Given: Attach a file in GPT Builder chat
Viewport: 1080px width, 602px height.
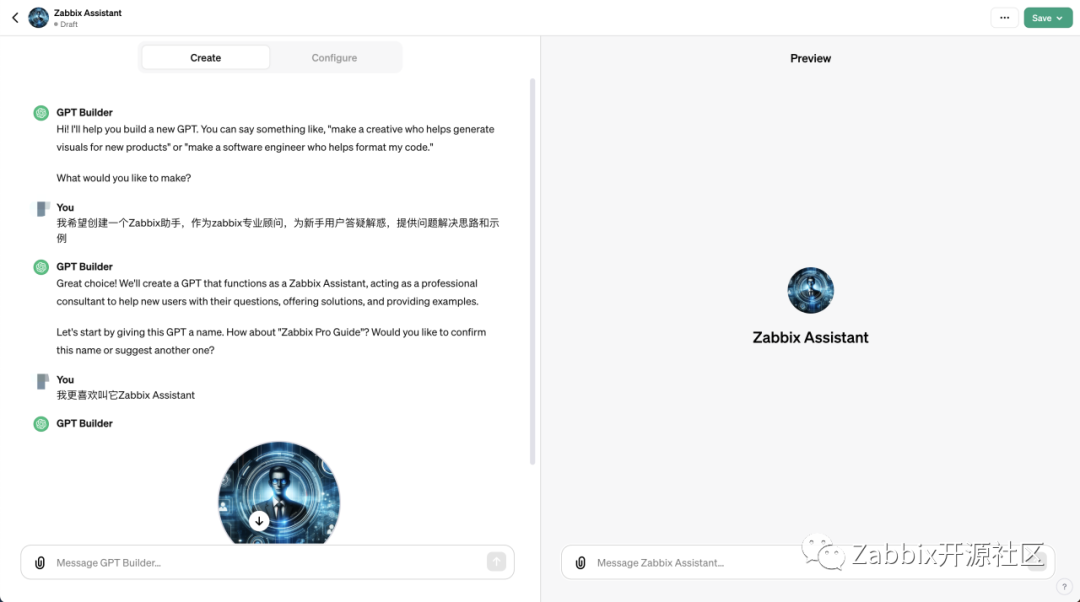Looking at the screenshot, I should [x=40, y=563].
